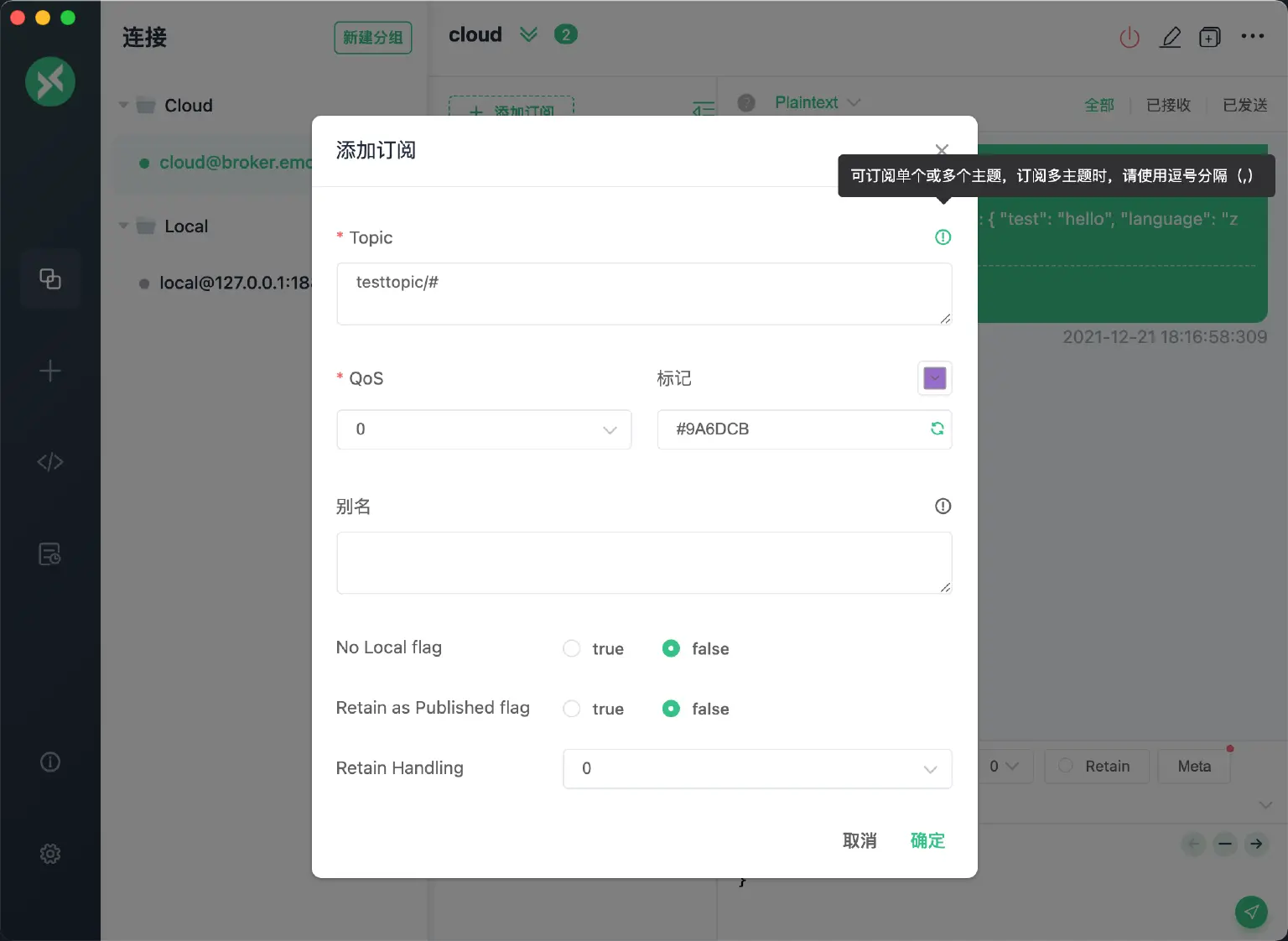Open the purple color picker dropdown
This screenshot has width=1288, height=941.
coord(935,378)
